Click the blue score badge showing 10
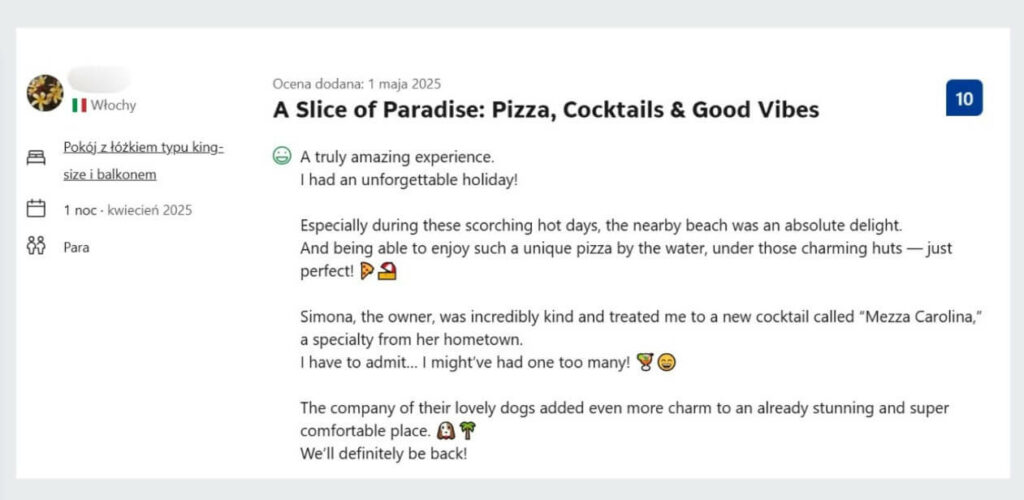 [x=964, y=98]
